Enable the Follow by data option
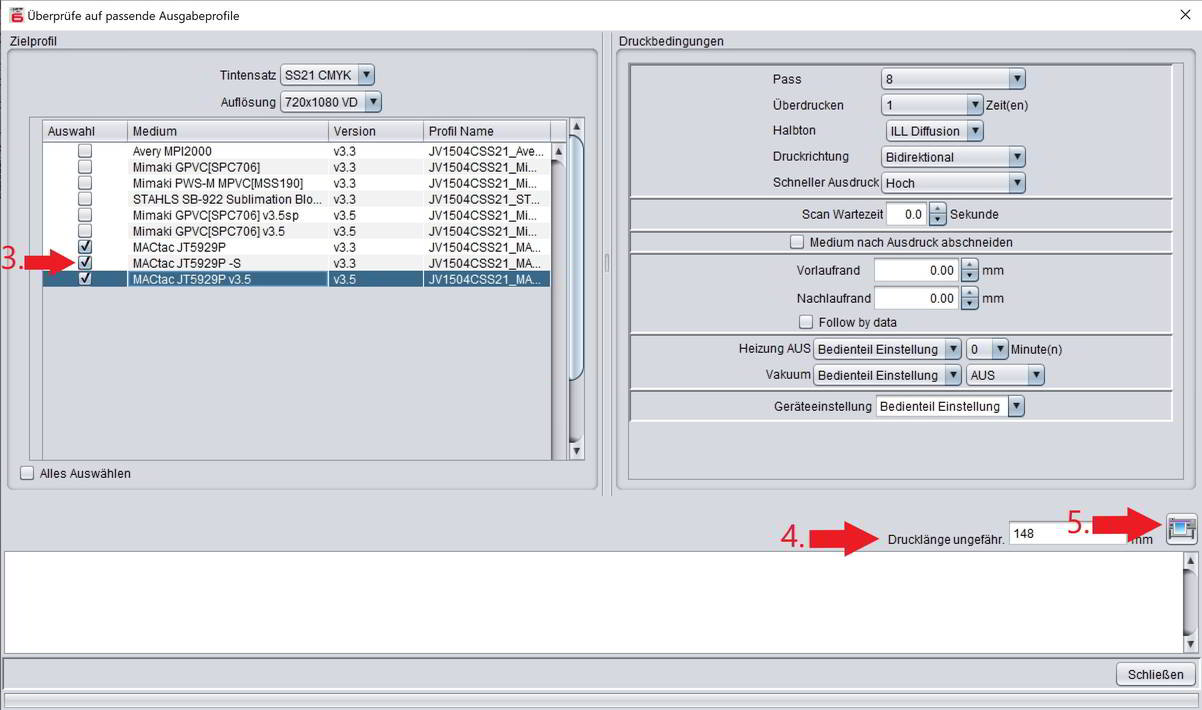Viewport: 1202px width, 710px height. (x=806, y=322)
